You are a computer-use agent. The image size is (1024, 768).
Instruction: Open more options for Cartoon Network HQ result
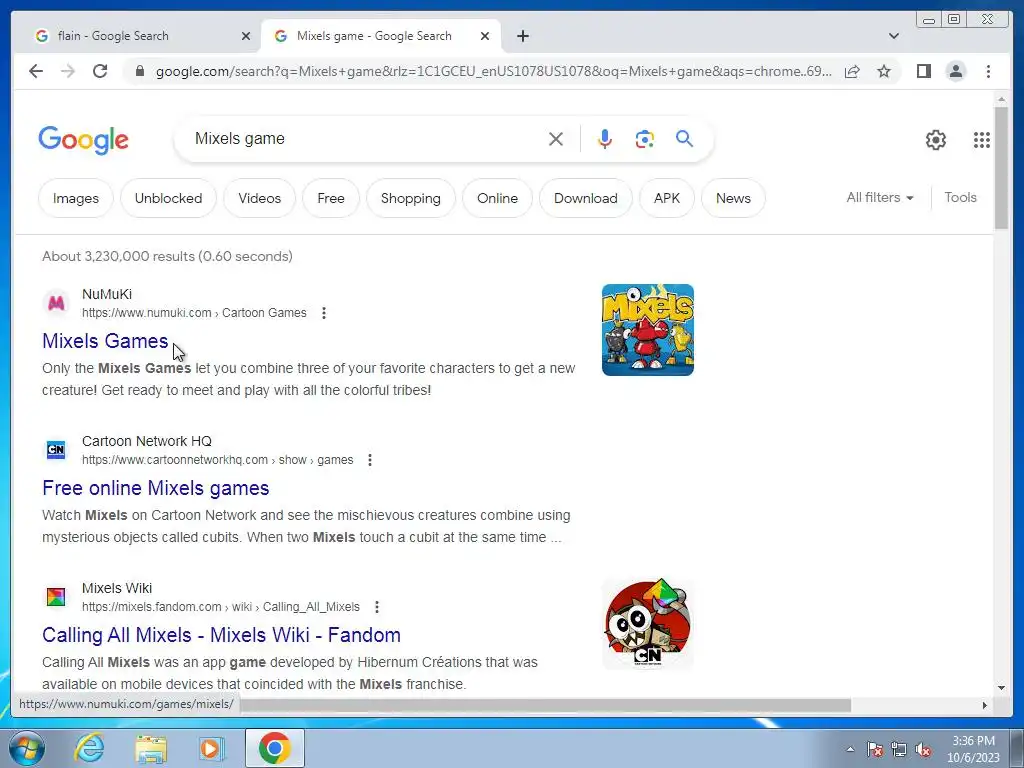(x=370, y=460)
